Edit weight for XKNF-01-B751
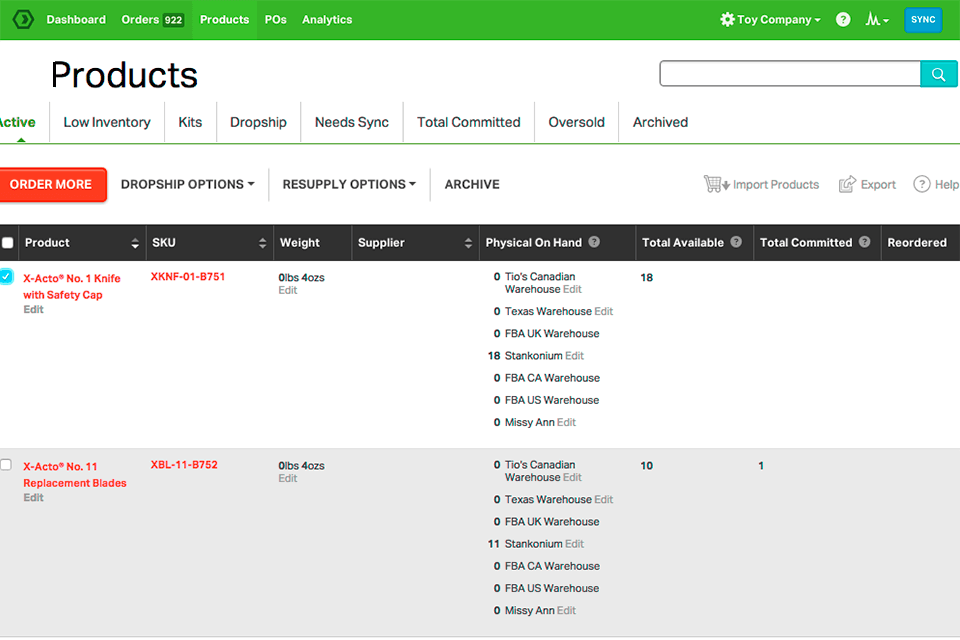 (287, 290)
